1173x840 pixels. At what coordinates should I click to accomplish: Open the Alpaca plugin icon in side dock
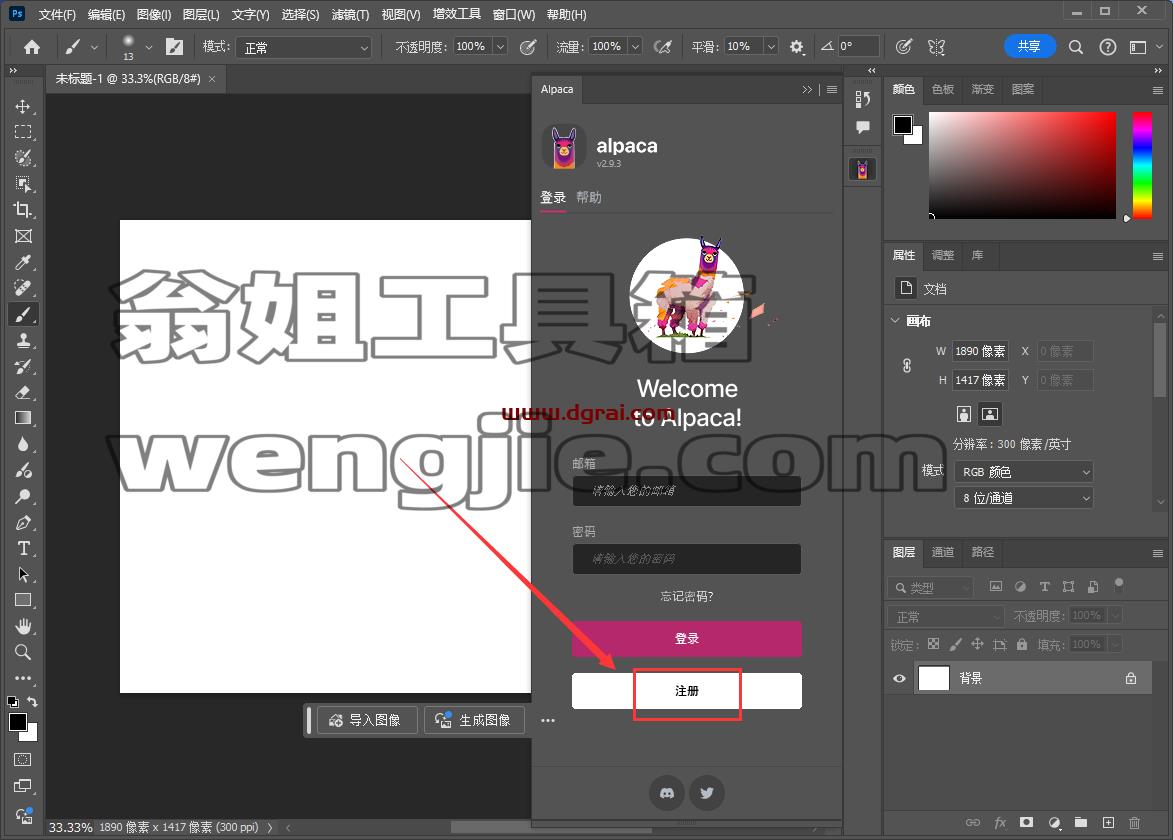[x=863, y=169]
